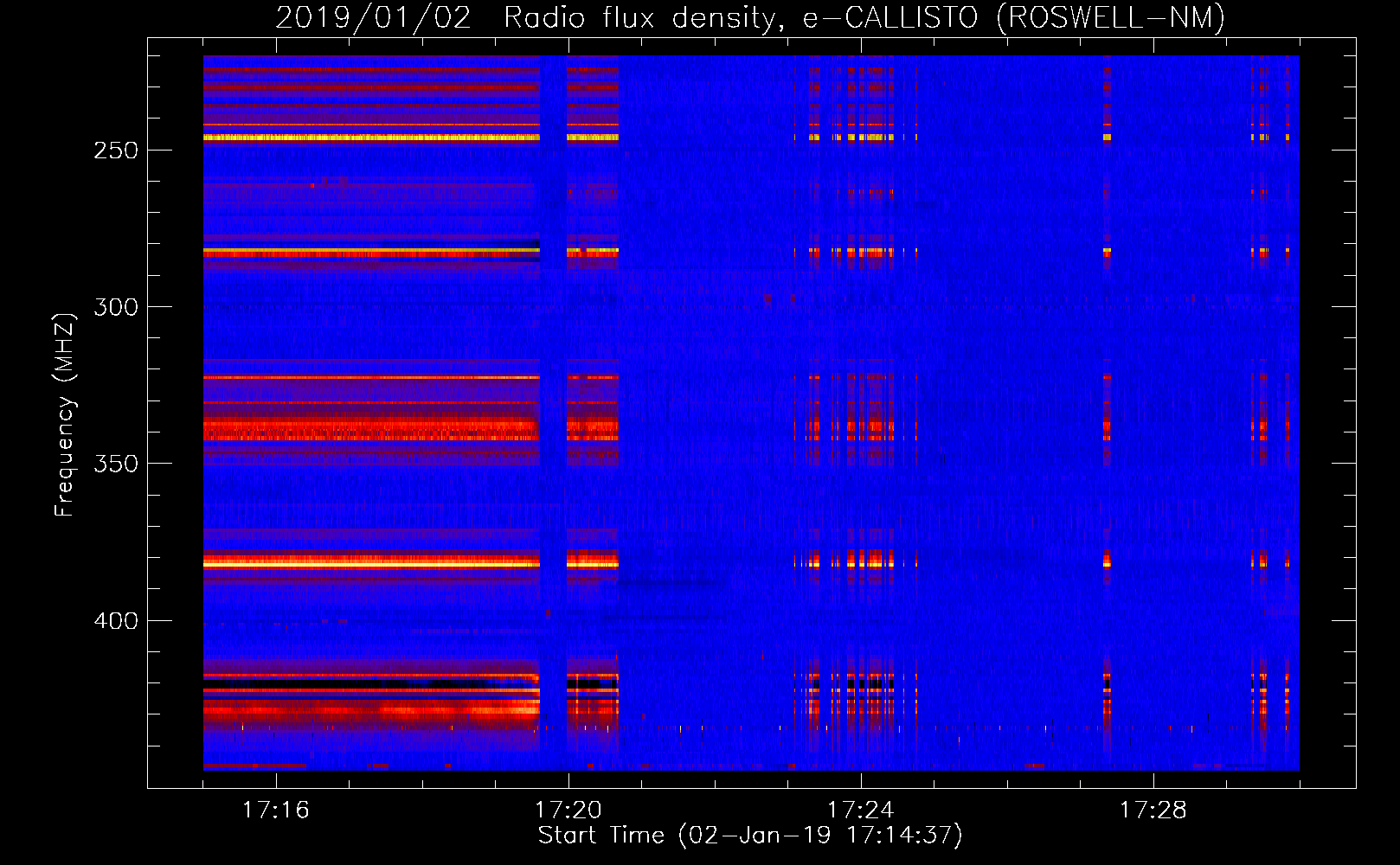Click the 300 frequency tick label
Viewport: 1400px width, 865px height.
tap(116, 307)
